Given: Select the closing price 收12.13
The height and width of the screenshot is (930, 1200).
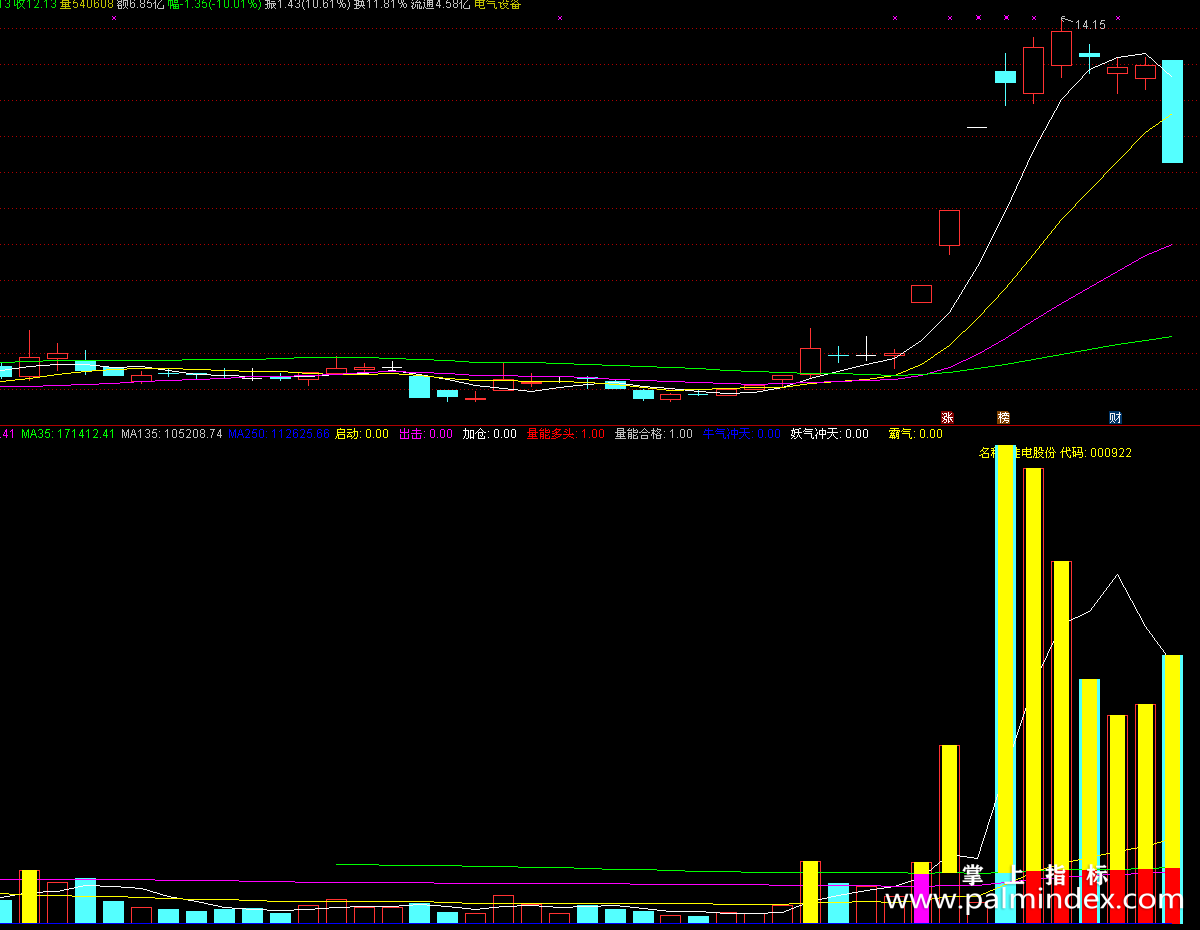Looking at the screenshot, I should click(34, 5).
